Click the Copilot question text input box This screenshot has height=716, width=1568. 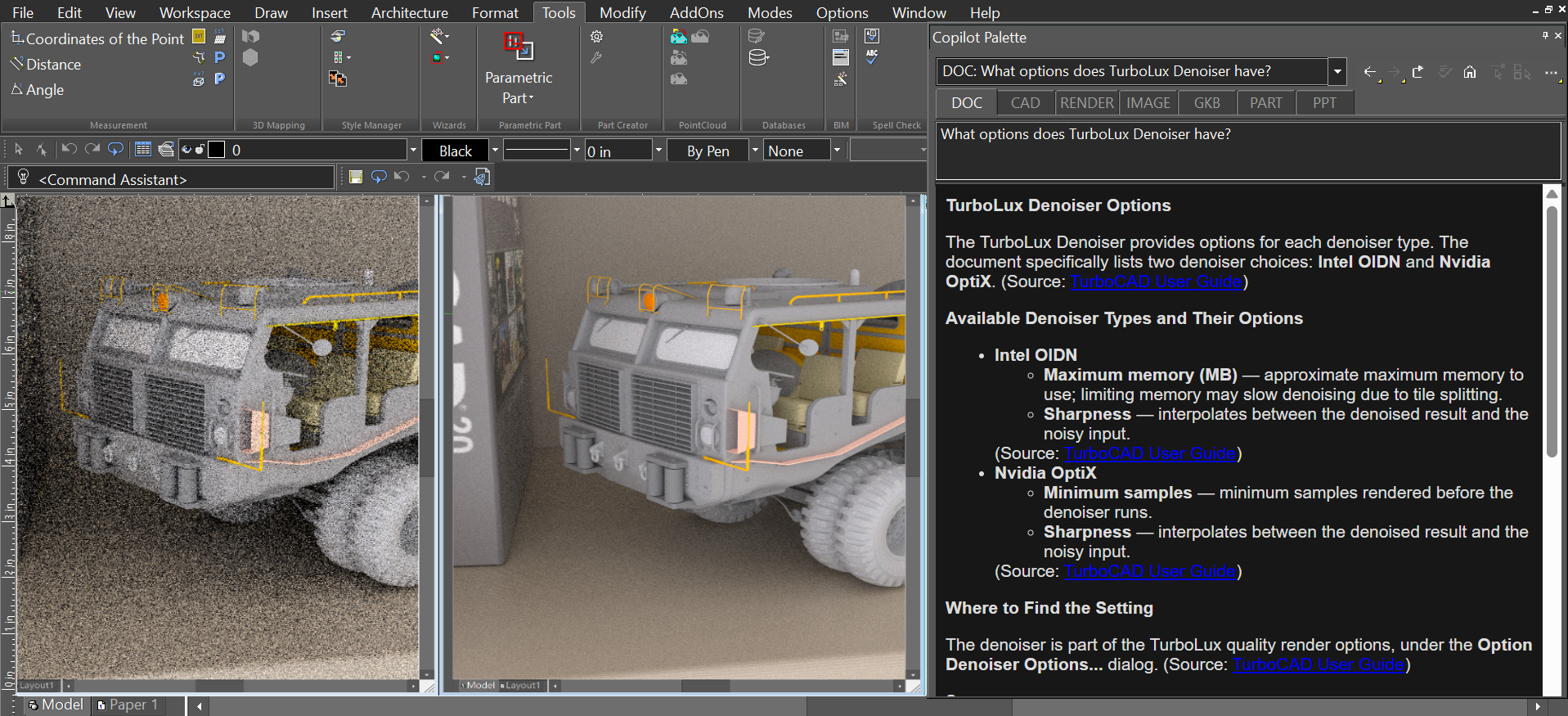pyautogui.click(x=1248, y=151)
